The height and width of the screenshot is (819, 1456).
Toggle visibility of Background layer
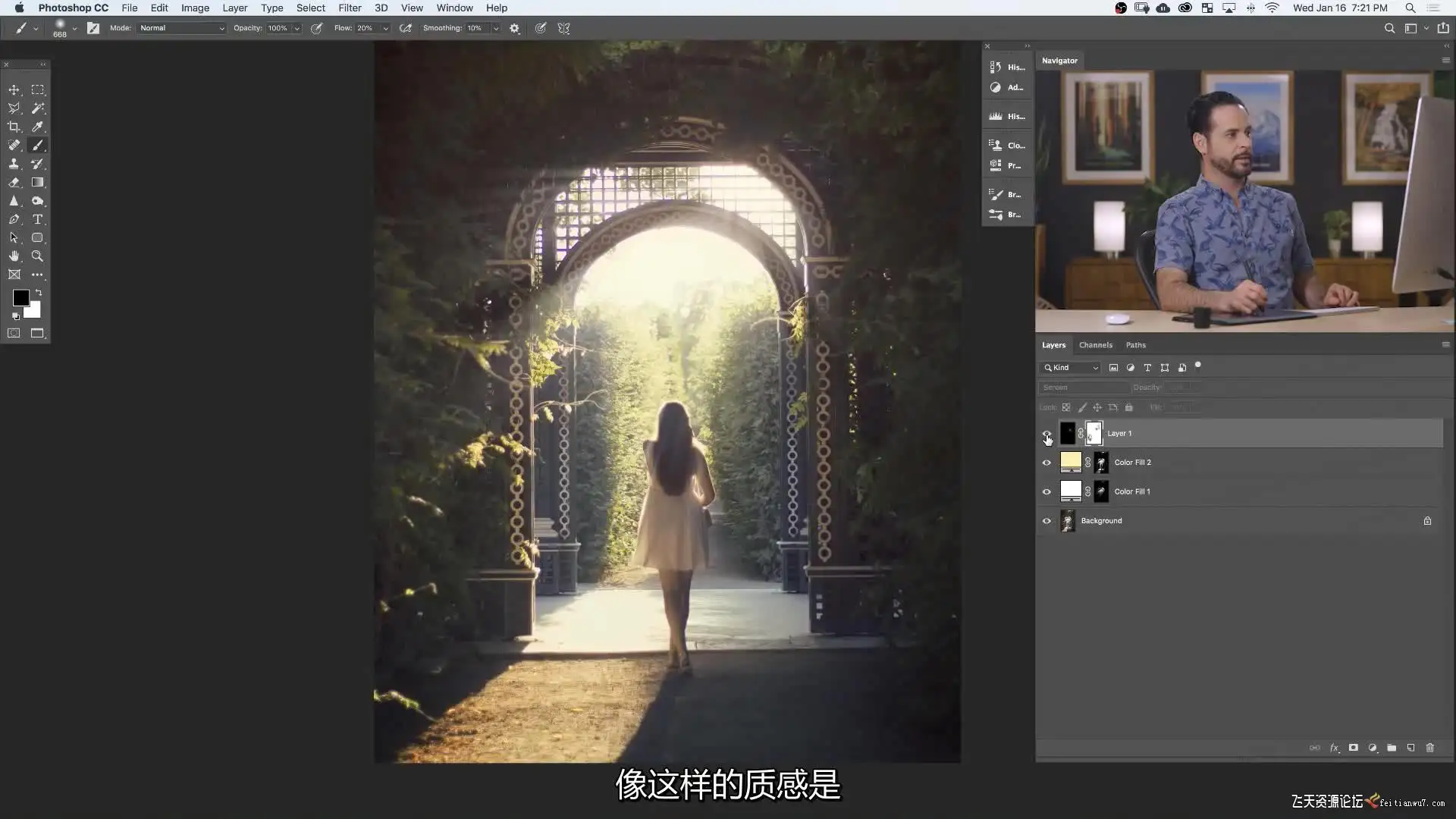1046,521
